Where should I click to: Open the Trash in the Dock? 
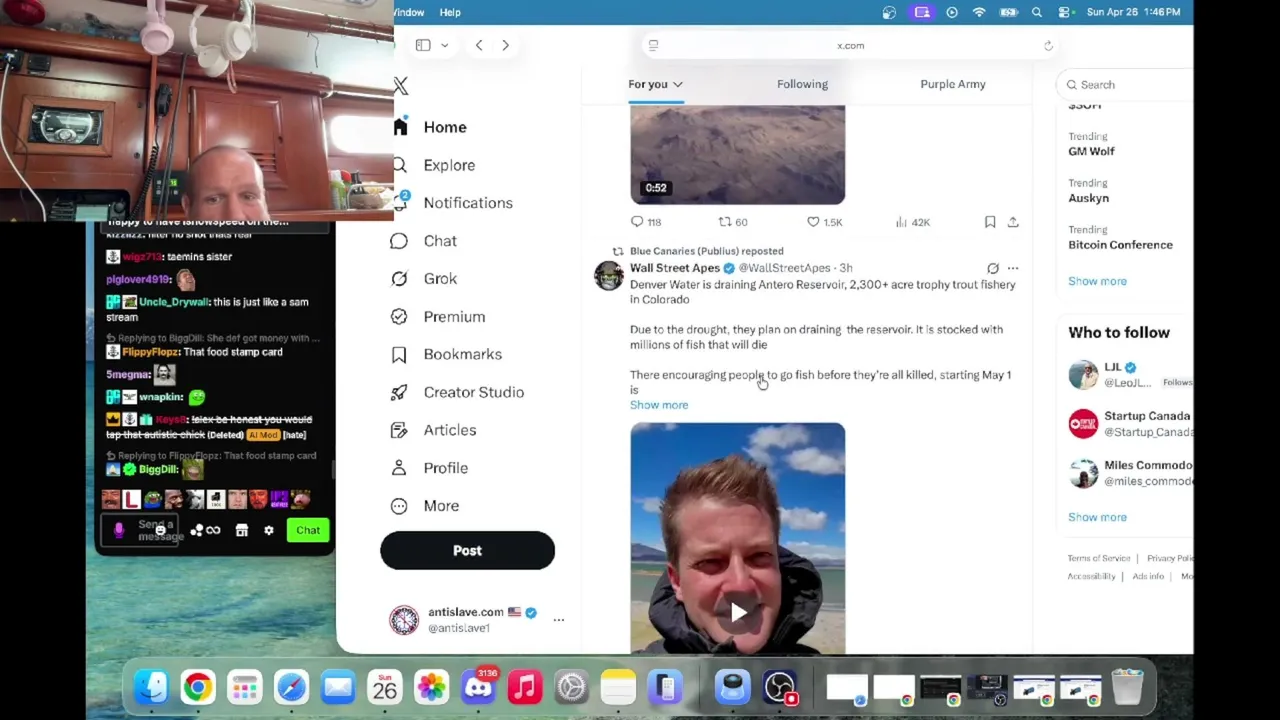click(x=1127, y=687)
